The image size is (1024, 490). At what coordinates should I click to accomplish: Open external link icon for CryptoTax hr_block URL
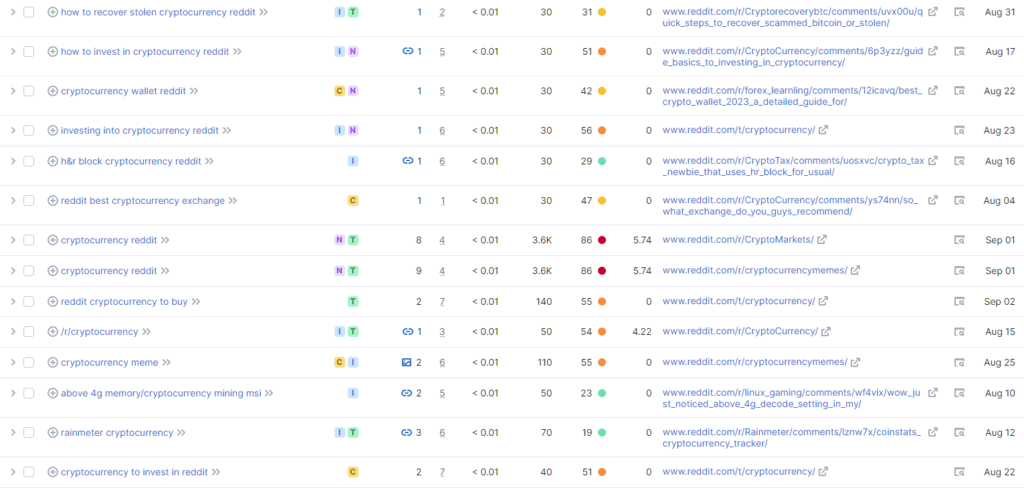coord(933,160)
